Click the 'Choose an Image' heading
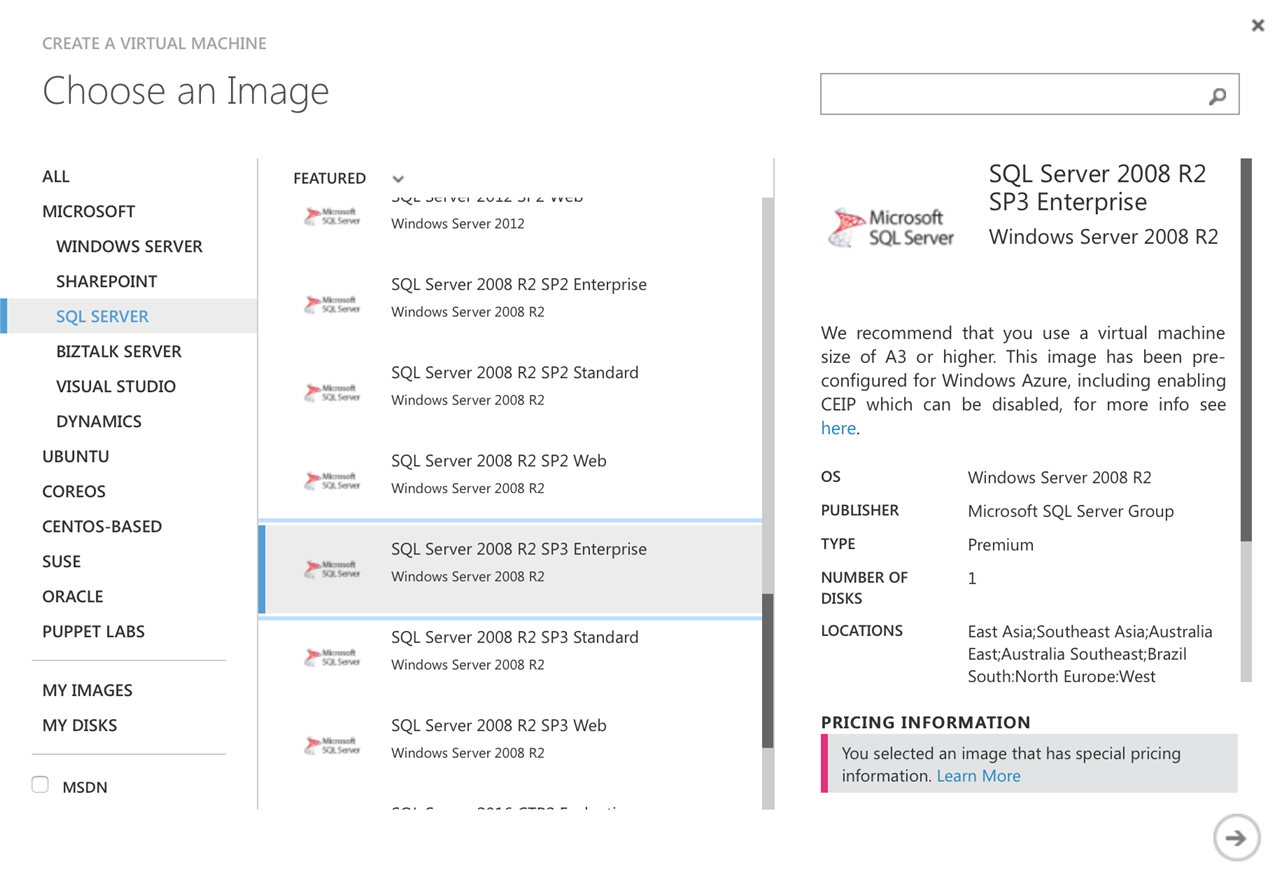The height and width of the screenshot is (892, 1279). [x=186, y=91]
